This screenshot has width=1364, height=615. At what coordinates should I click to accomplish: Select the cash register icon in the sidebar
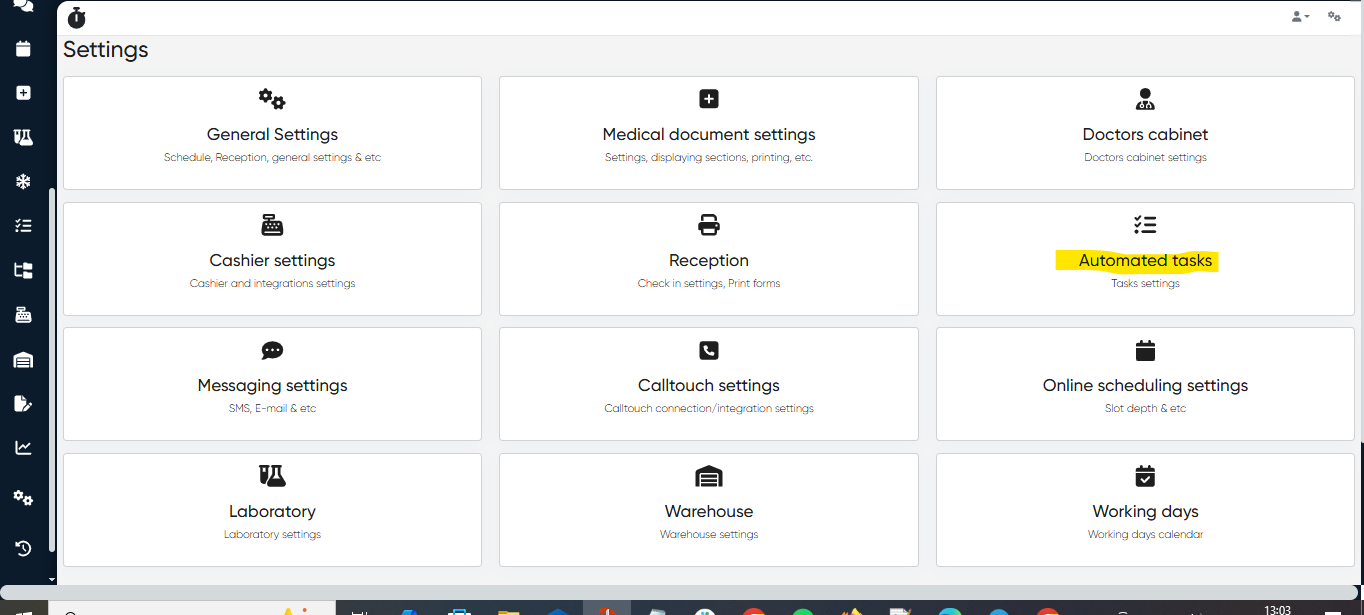pos(23,315)
